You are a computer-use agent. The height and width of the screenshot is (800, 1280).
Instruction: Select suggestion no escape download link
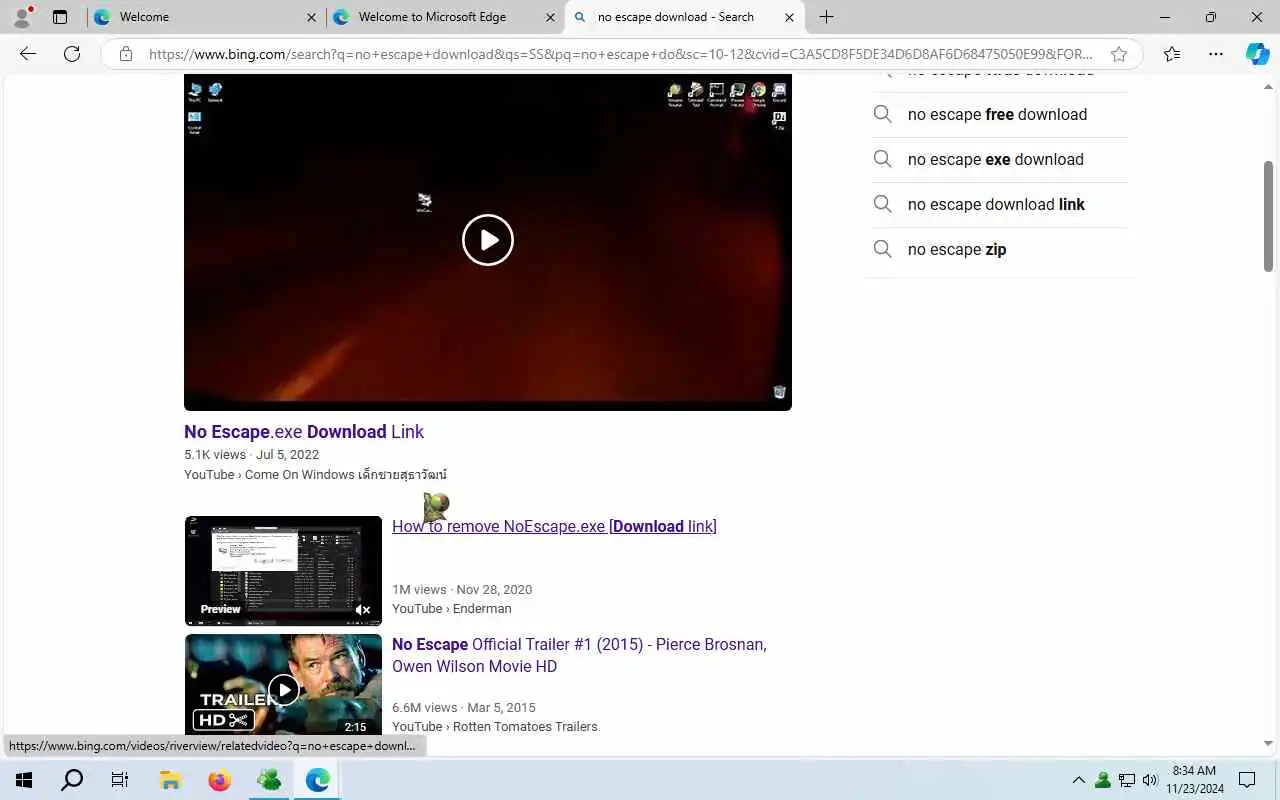click(996, 204)
